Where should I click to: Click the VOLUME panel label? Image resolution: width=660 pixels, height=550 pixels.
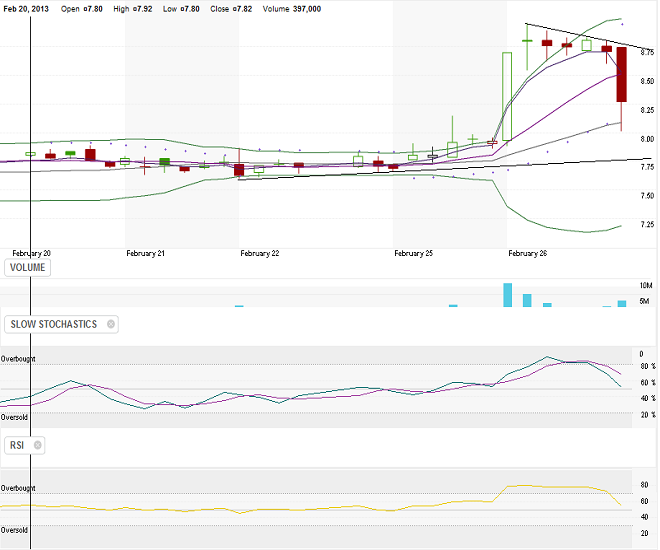[x=28, y=267]
